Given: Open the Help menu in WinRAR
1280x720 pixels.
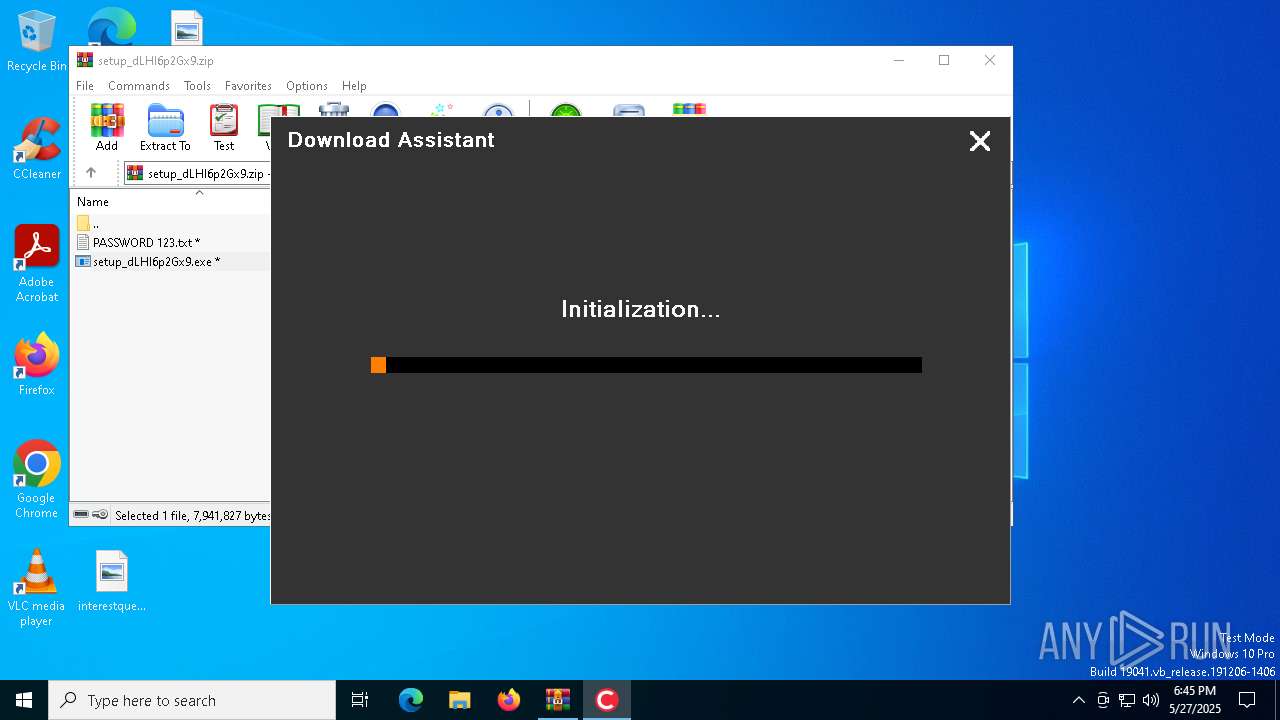Looking at the screenshot, I should [354, 86].
